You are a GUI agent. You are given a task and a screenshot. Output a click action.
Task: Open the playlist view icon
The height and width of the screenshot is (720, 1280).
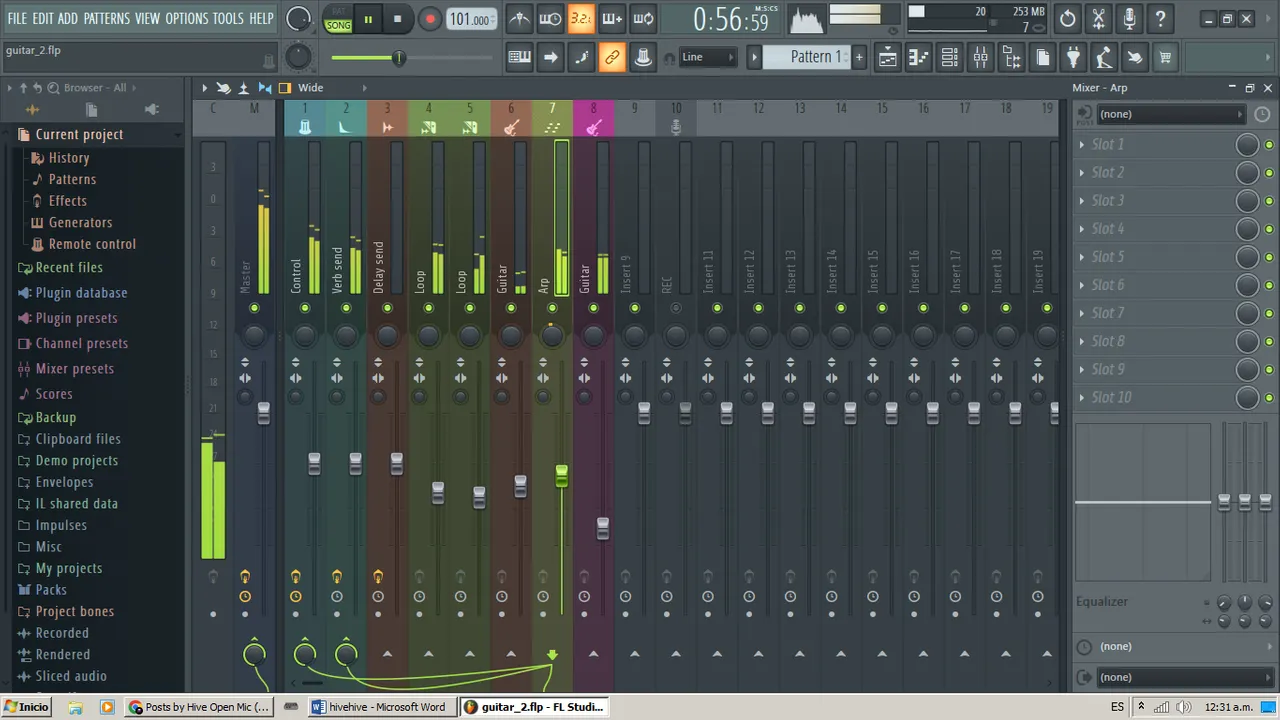pos(887,57)
